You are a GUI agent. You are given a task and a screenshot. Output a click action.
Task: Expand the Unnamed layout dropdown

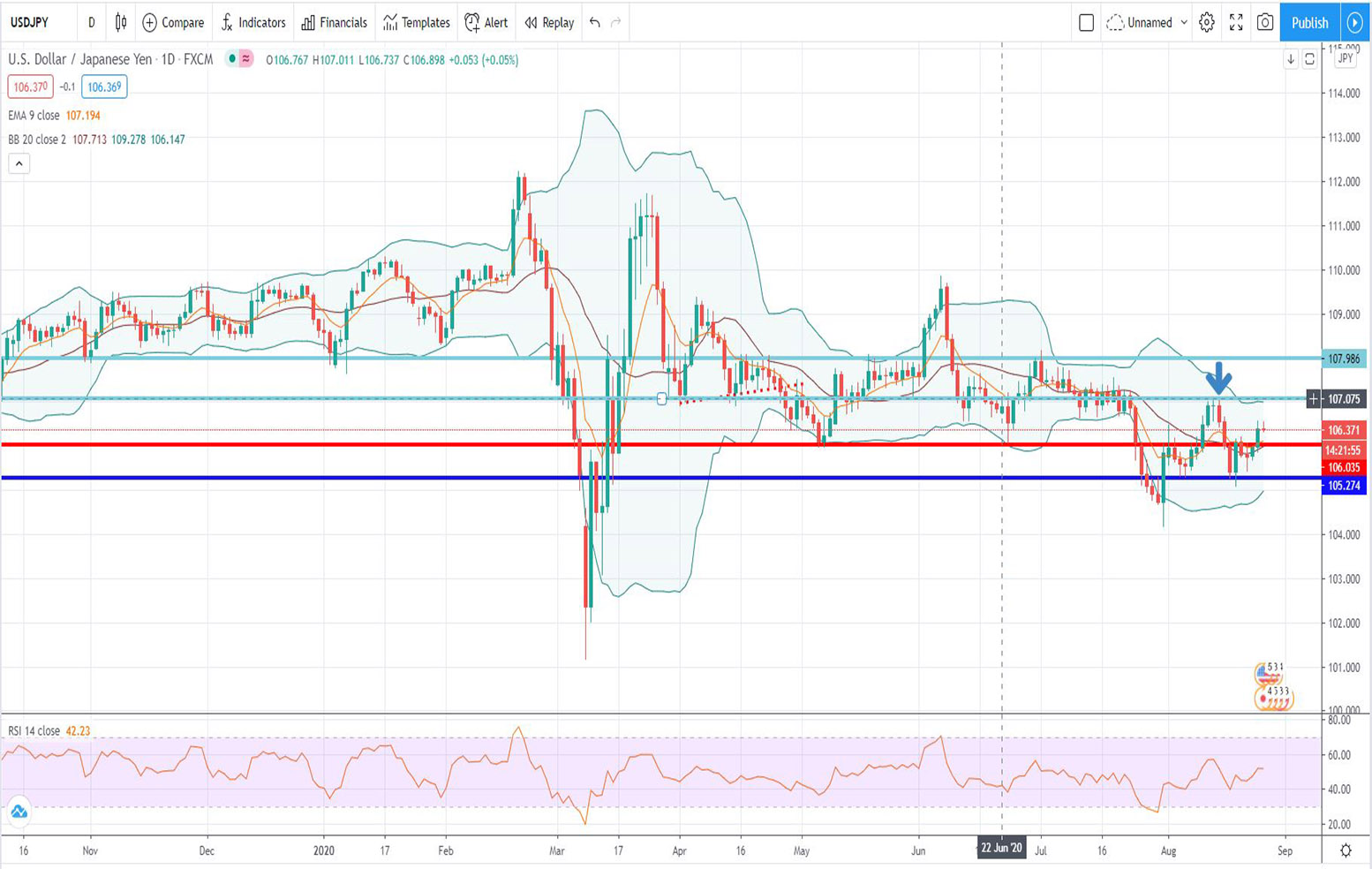coord(1148,23)
